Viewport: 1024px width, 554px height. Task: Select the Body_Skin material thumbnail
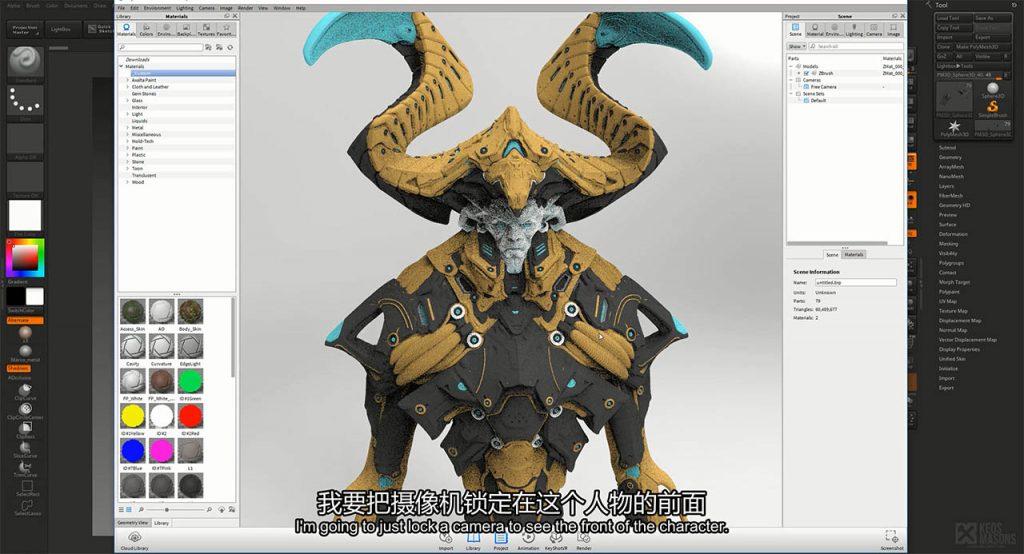tap(190, 312)
